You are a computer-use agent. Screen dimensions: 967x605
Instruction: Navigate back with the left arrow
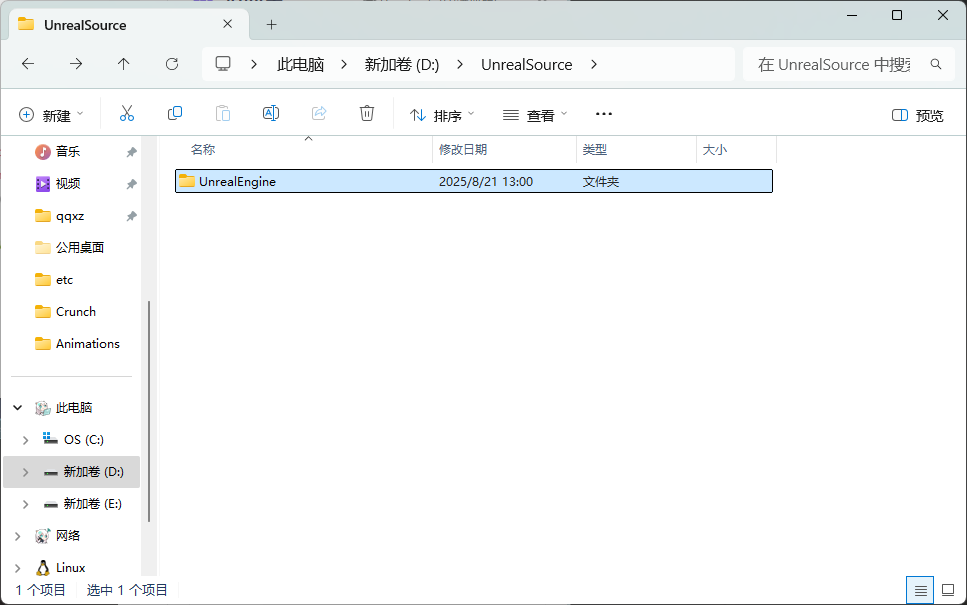point(28,64)
